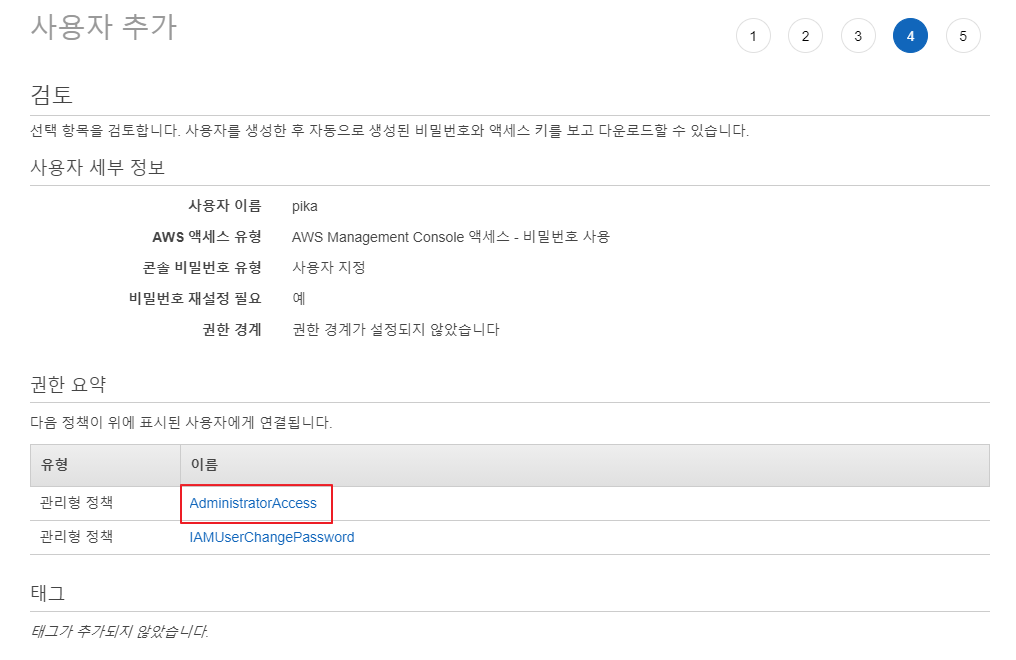Screen dimensions: 1016x660
Task: Select the user name value pika
Action: pyautogui.click(x=304, y=206)
